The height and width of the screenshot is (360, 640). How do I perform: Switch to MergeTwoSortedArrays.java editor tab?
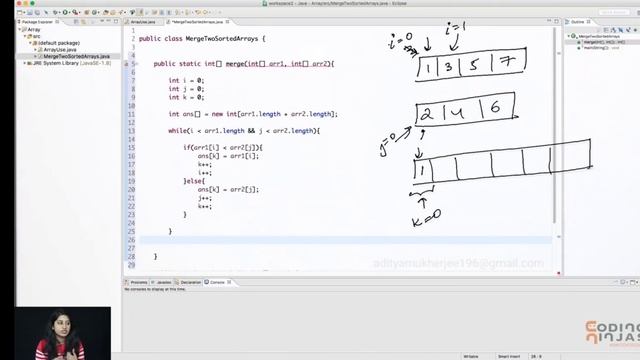197,22
